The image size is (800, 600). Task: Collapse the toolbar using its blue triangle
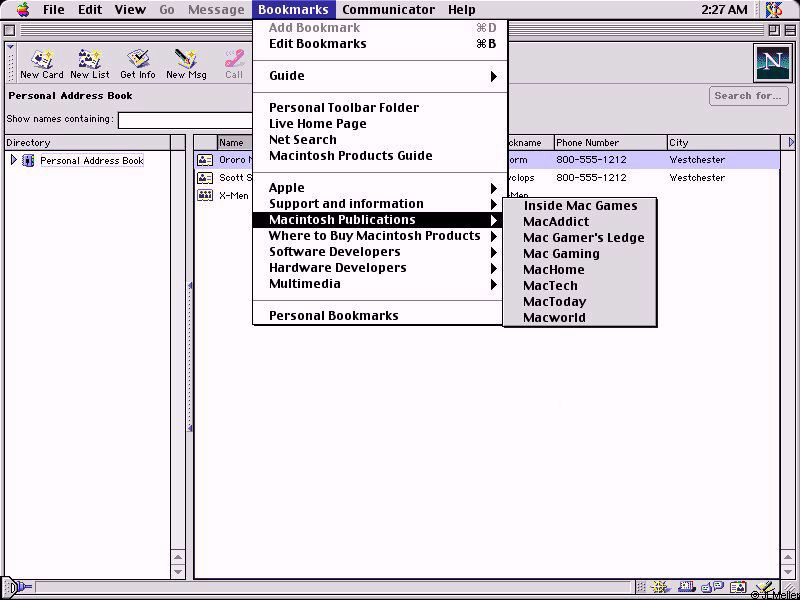click(x=11, y=47)
